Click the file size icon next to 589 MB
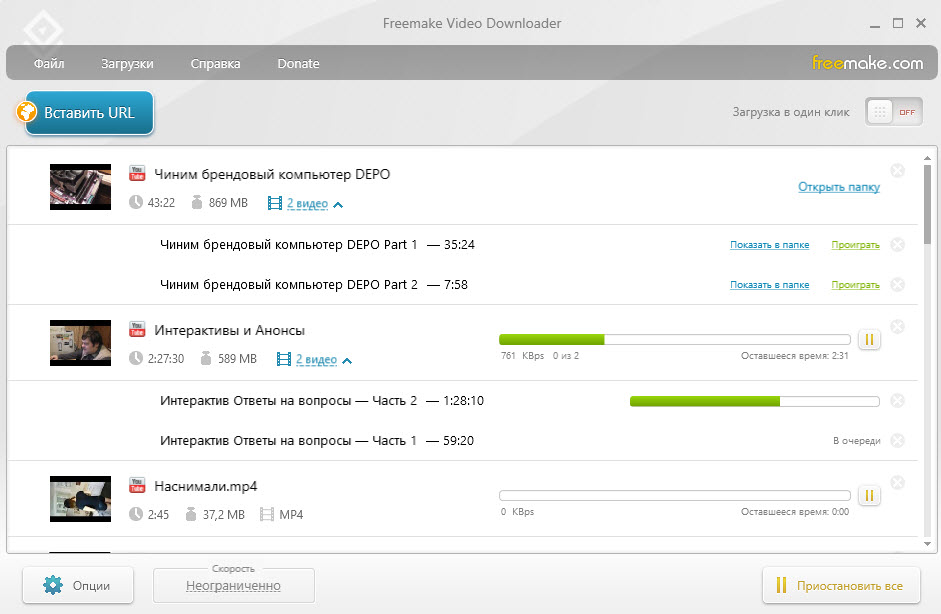941x614 pixels. (206, 358)
